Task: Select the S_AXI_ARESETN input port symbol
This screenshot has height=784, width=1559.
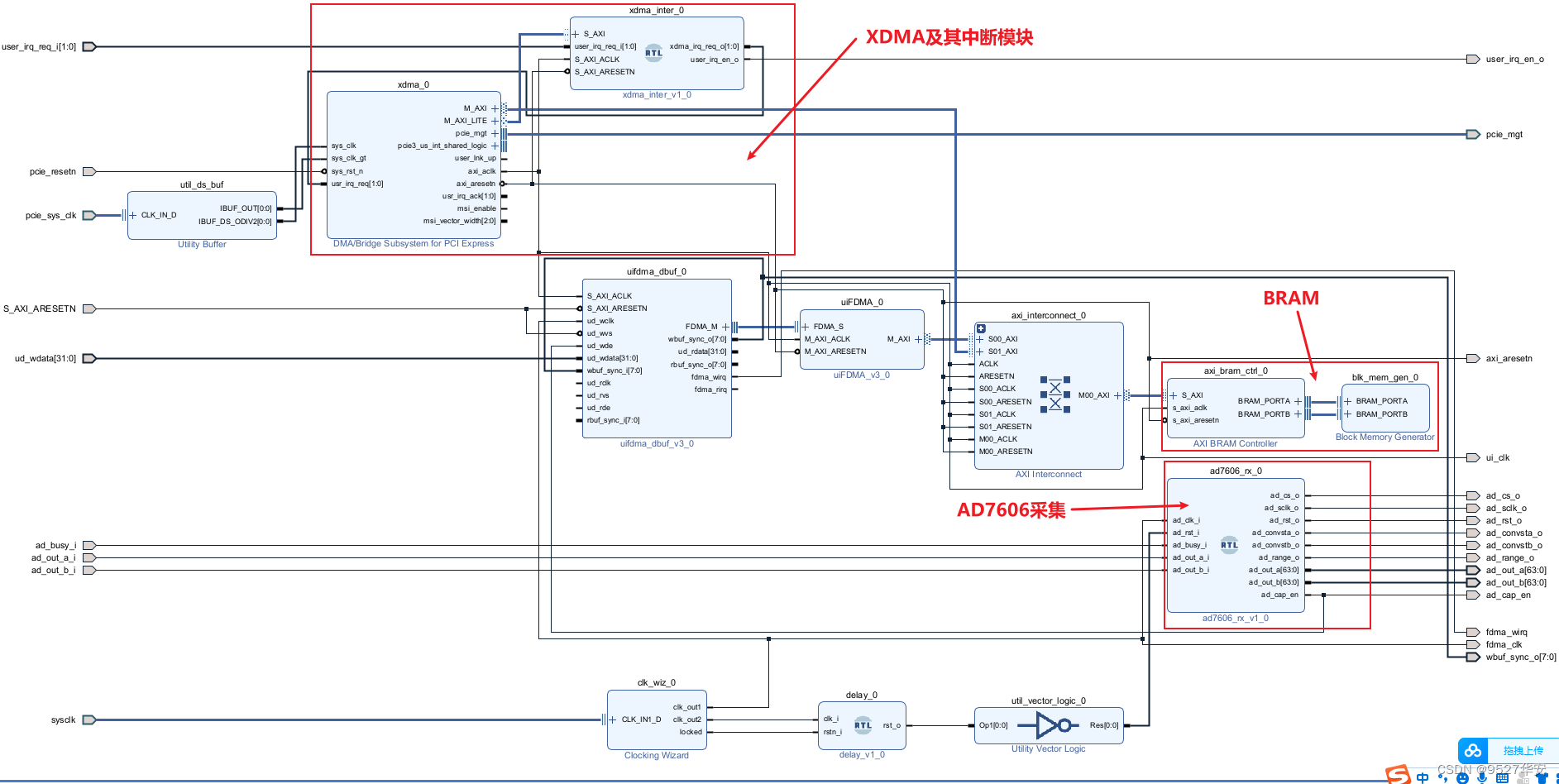Action: tap(89, 308)
